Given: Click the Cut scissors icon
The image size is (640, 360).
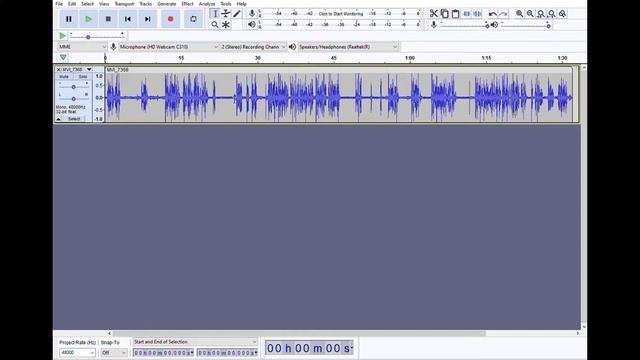Looking at the screenshot, I should point(433,14).
